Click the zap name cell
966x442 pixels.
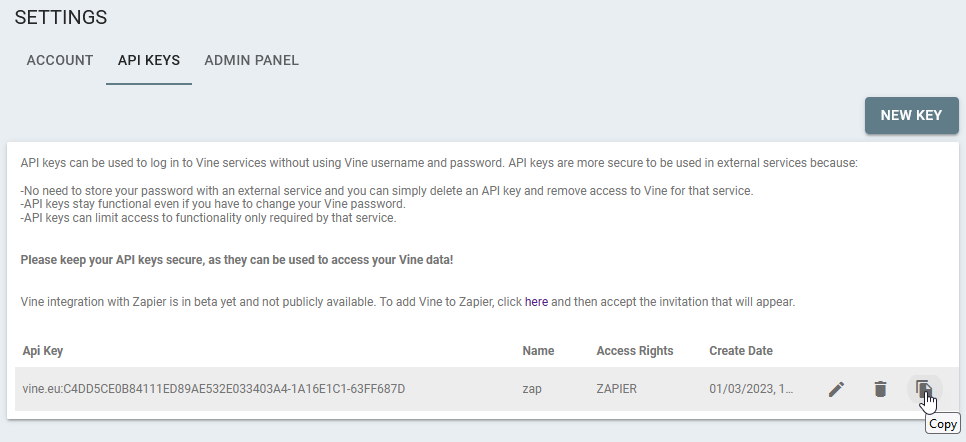tap(532, 389)
